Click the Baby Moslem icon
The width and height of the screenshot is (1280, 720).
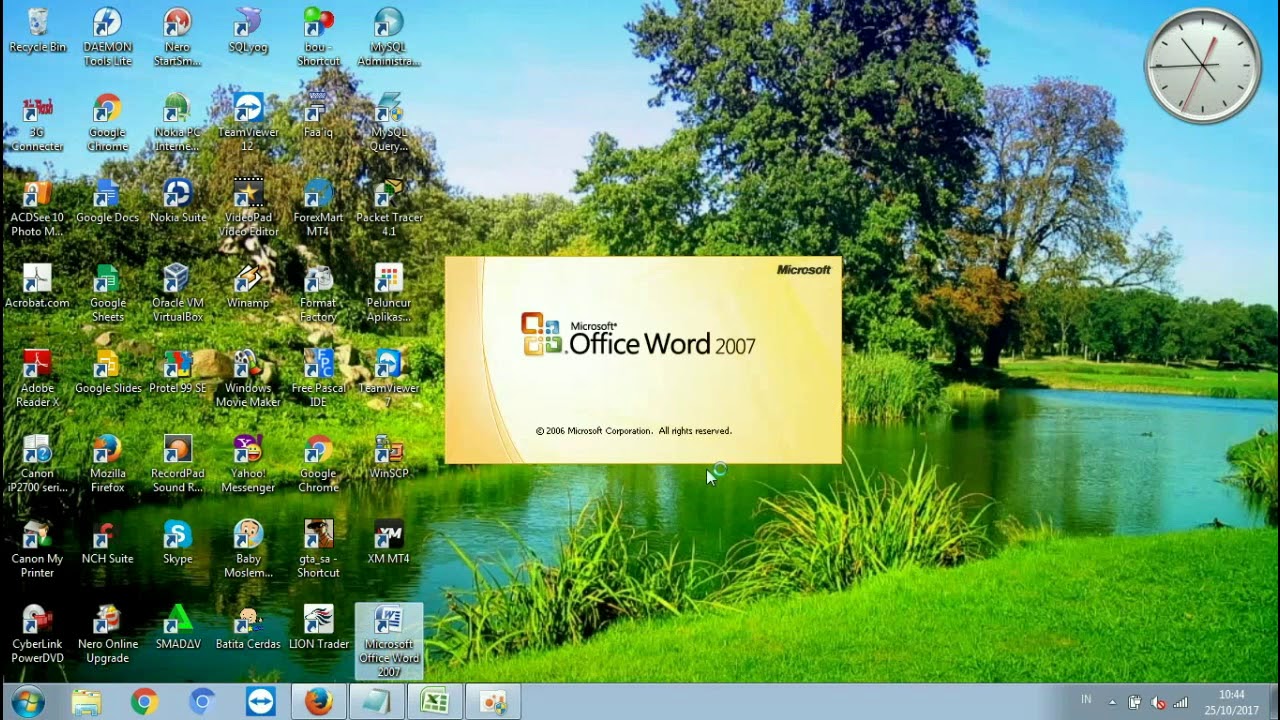point(247,550)
